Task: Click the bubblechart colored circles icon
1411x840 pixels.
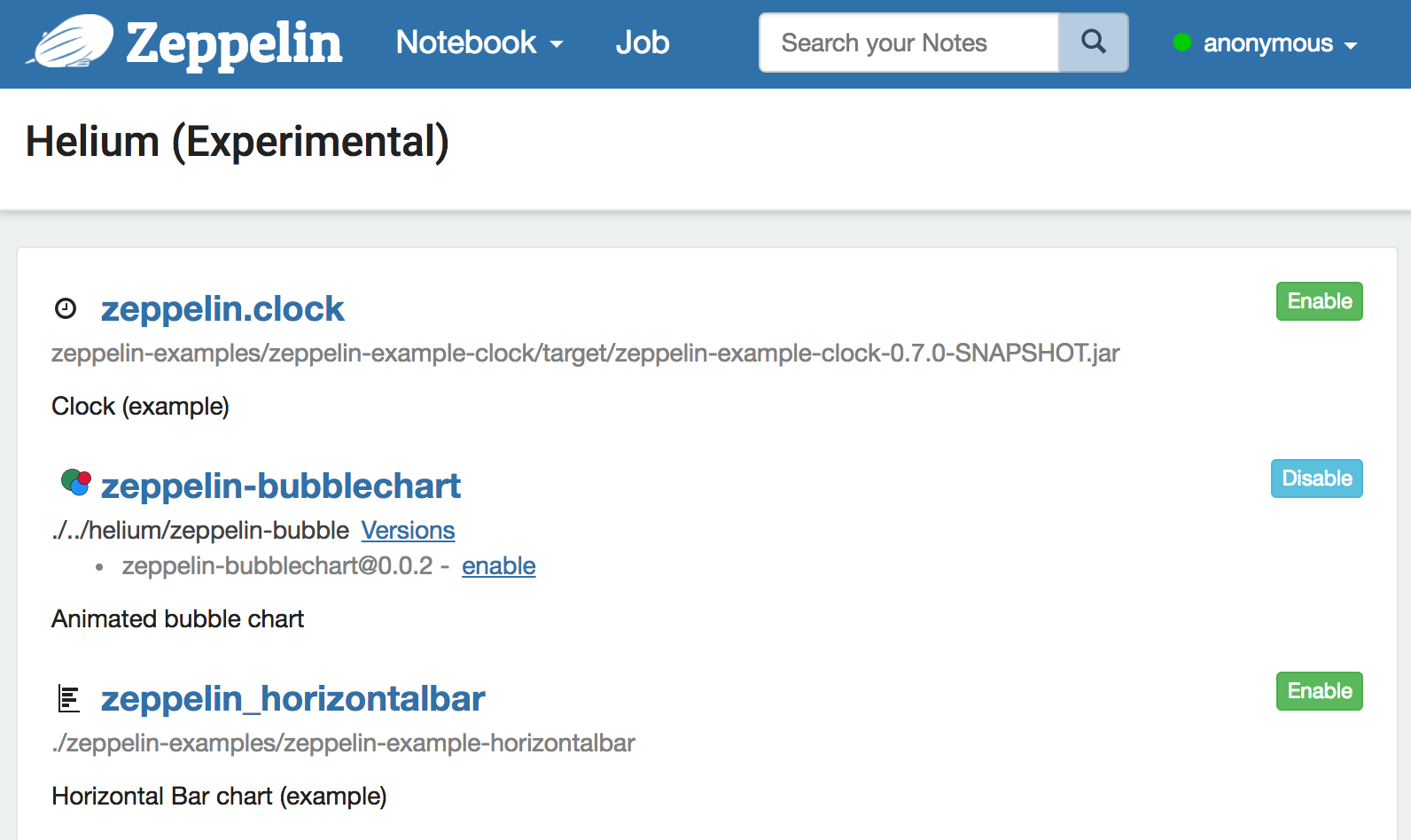Action: (x=76, y=483)
